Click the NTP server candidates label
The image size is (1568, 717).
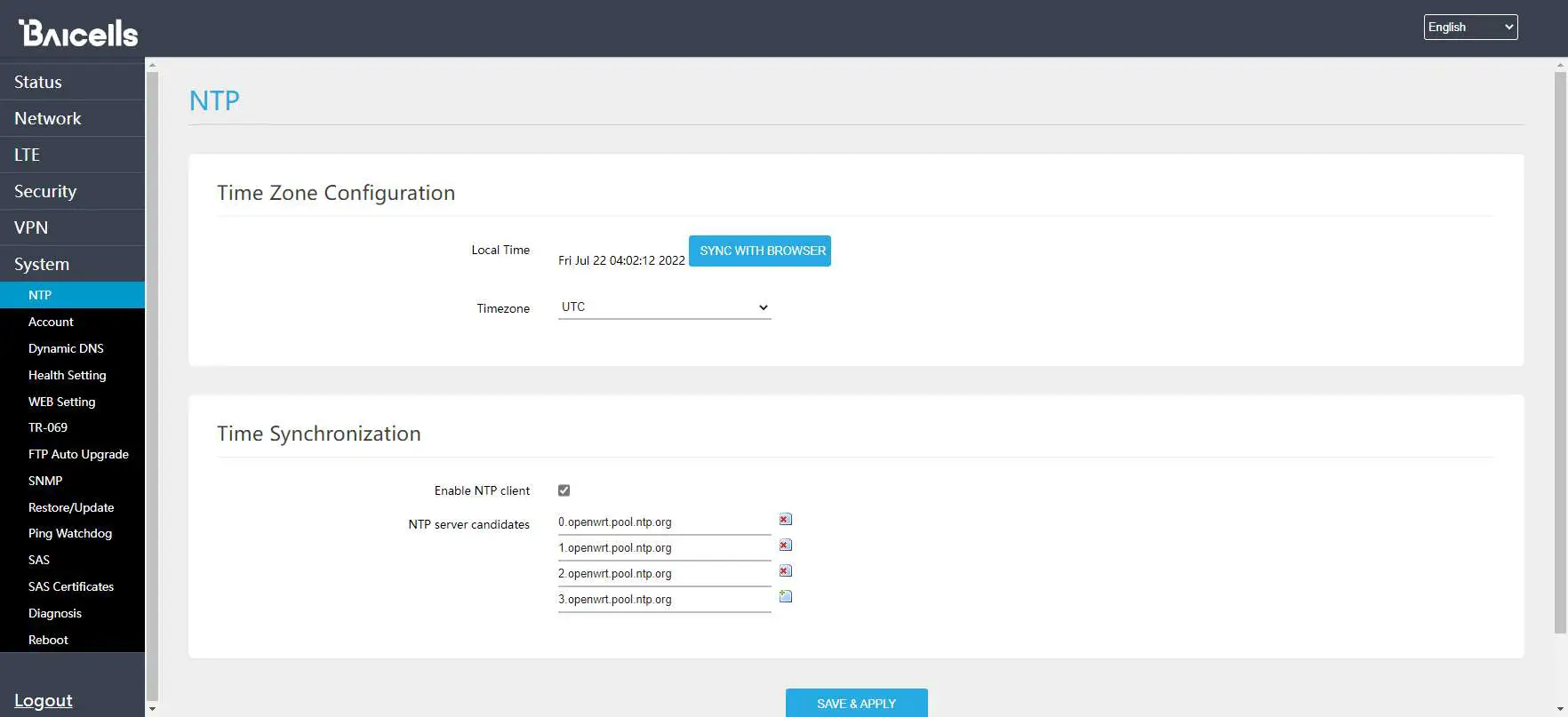click(x=468, y=524)
